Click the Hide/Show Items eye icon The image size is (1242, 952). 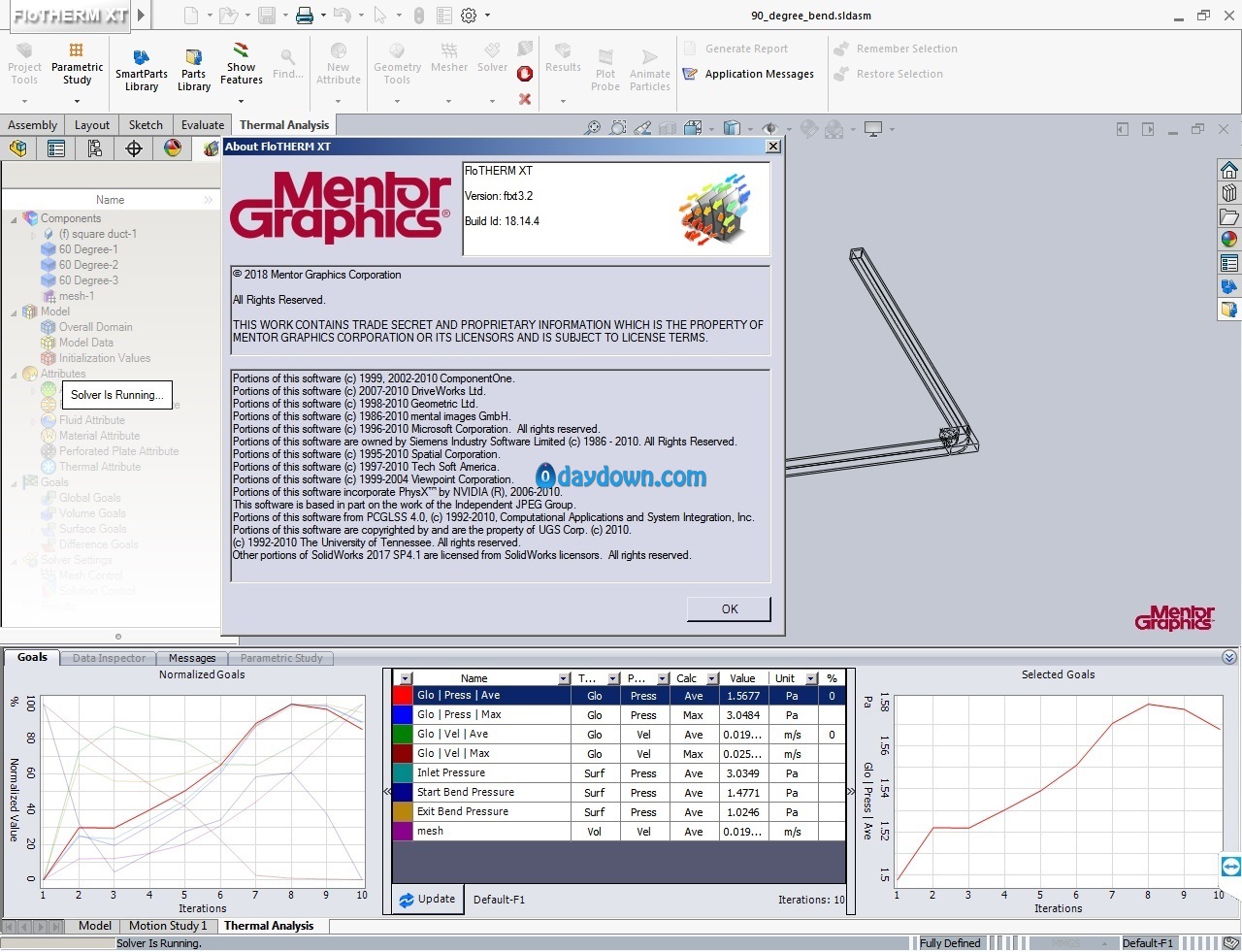click(770, 128)
